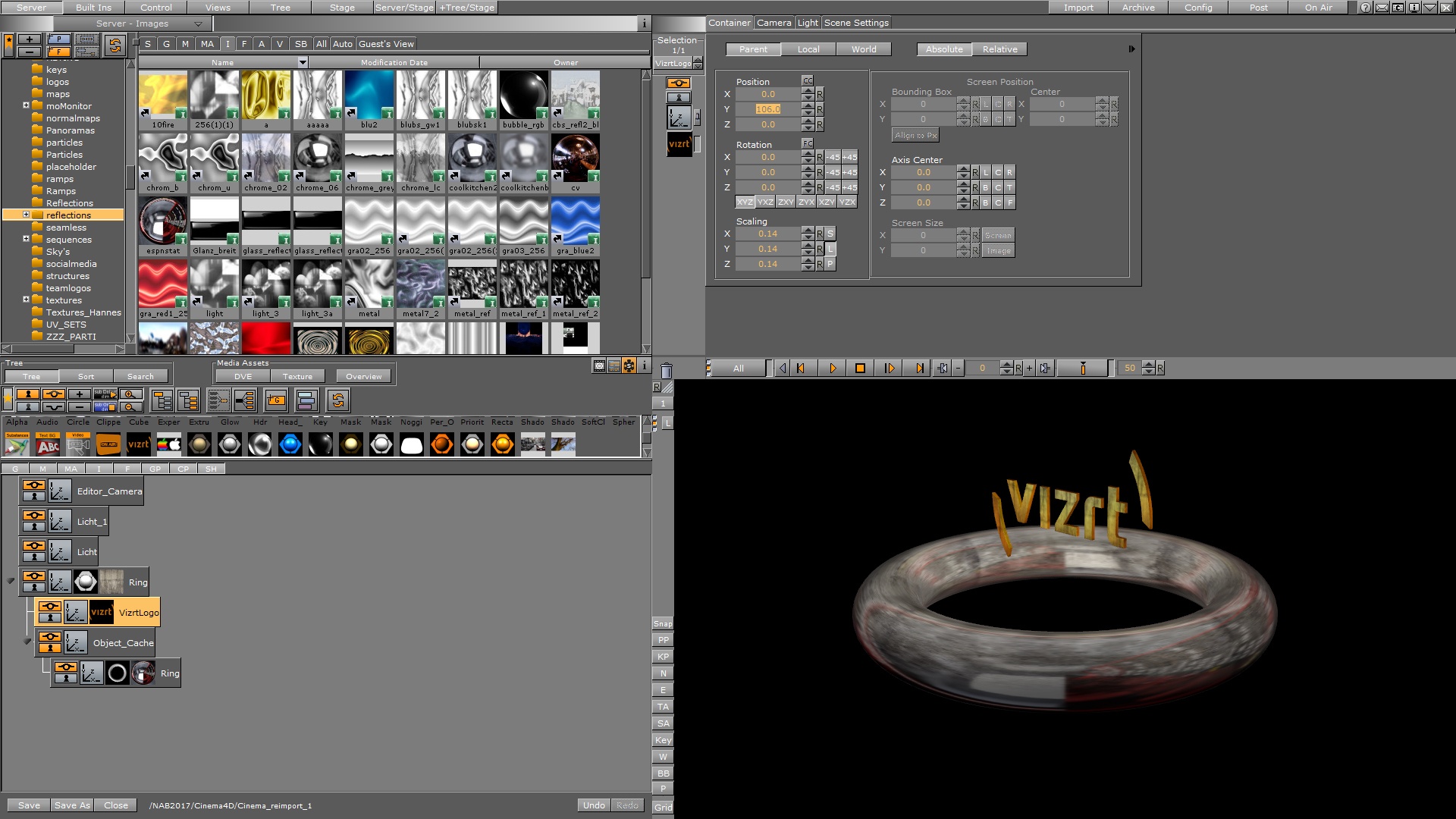Expand the reflections folder
The width and height of the screenshot is (1456, 819).
click(x=26, y=215)
